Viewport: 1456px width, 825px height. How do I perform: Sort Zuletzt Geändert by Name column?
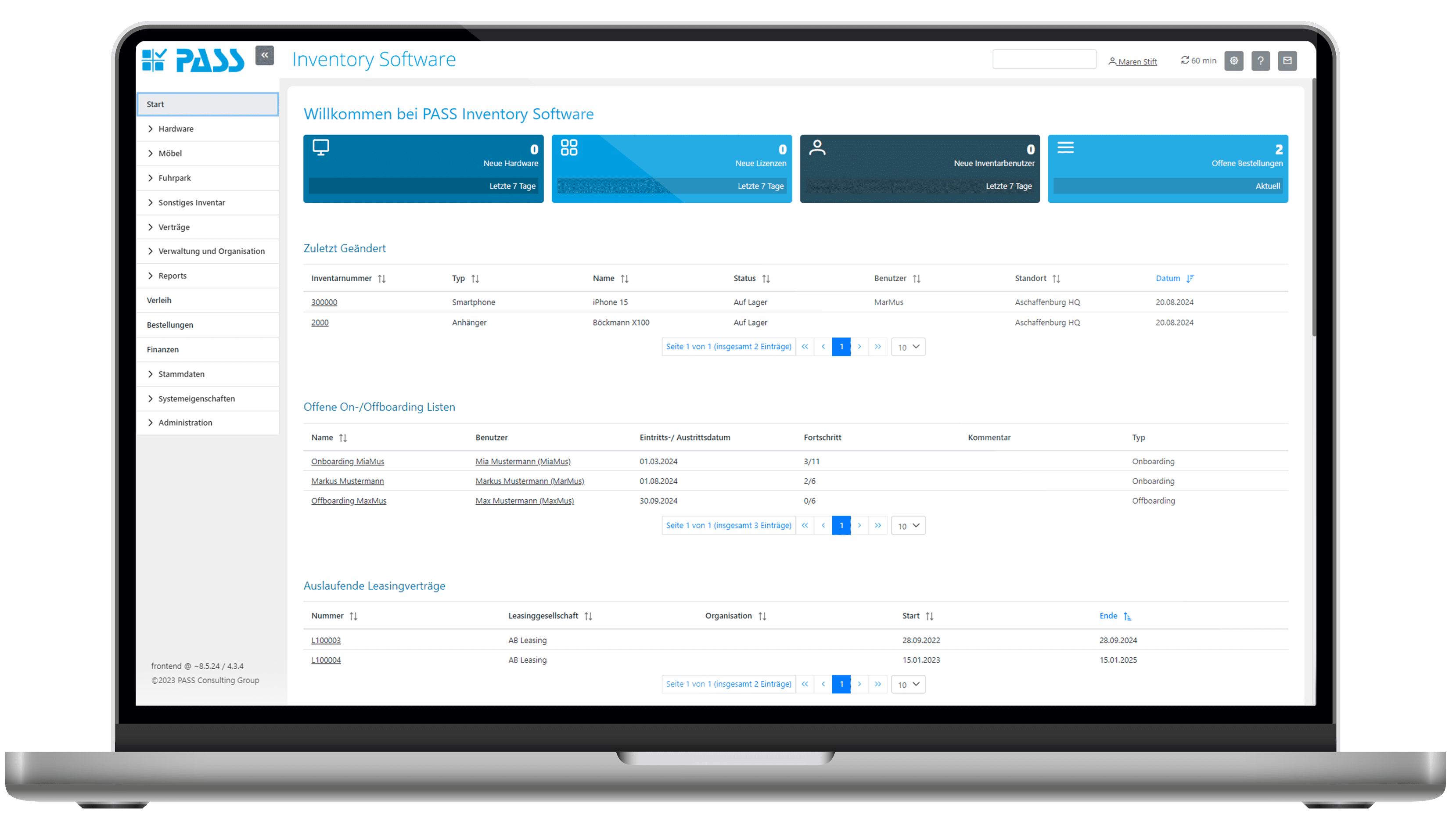pos(625,279)
